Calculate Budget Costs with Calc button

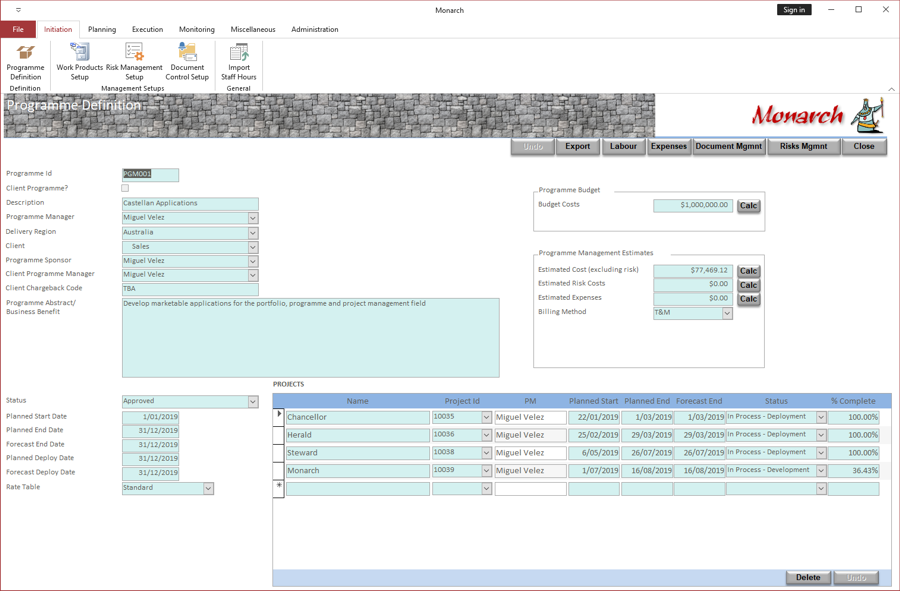748,206
